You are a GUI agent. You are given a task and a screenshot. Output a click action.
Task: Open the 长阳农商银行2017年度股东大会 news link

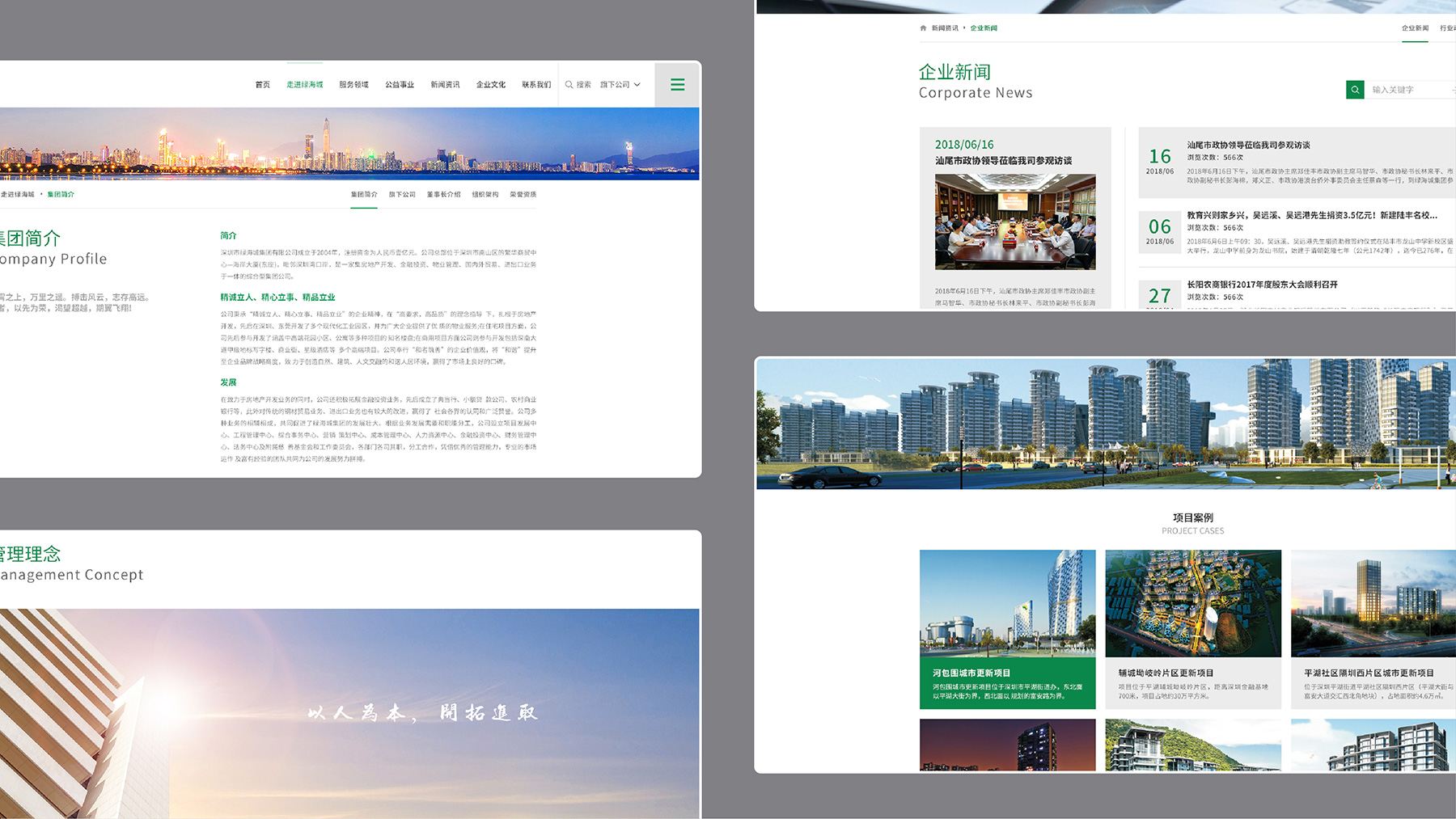click(1262, 285)
